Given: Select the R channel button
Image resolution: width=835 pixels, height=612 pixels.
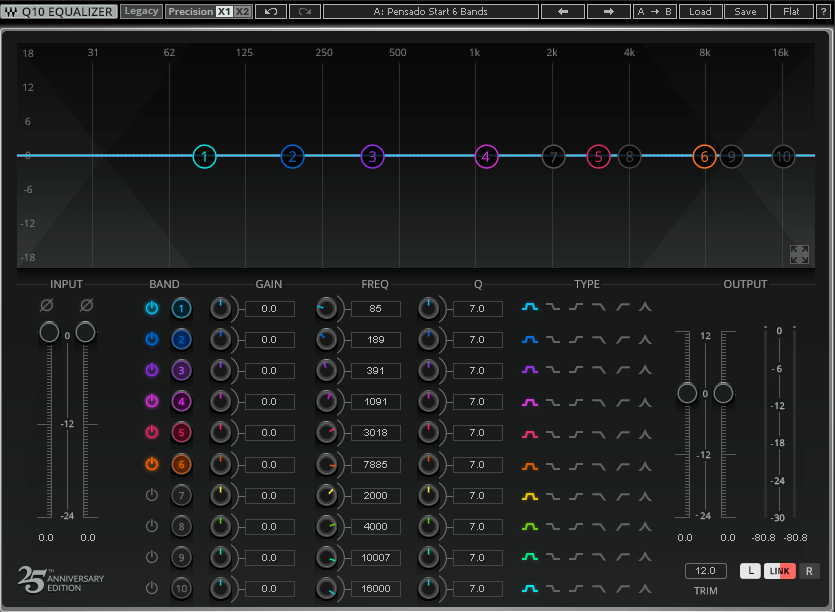Looking at the screenshot, I should pos(809,571).
